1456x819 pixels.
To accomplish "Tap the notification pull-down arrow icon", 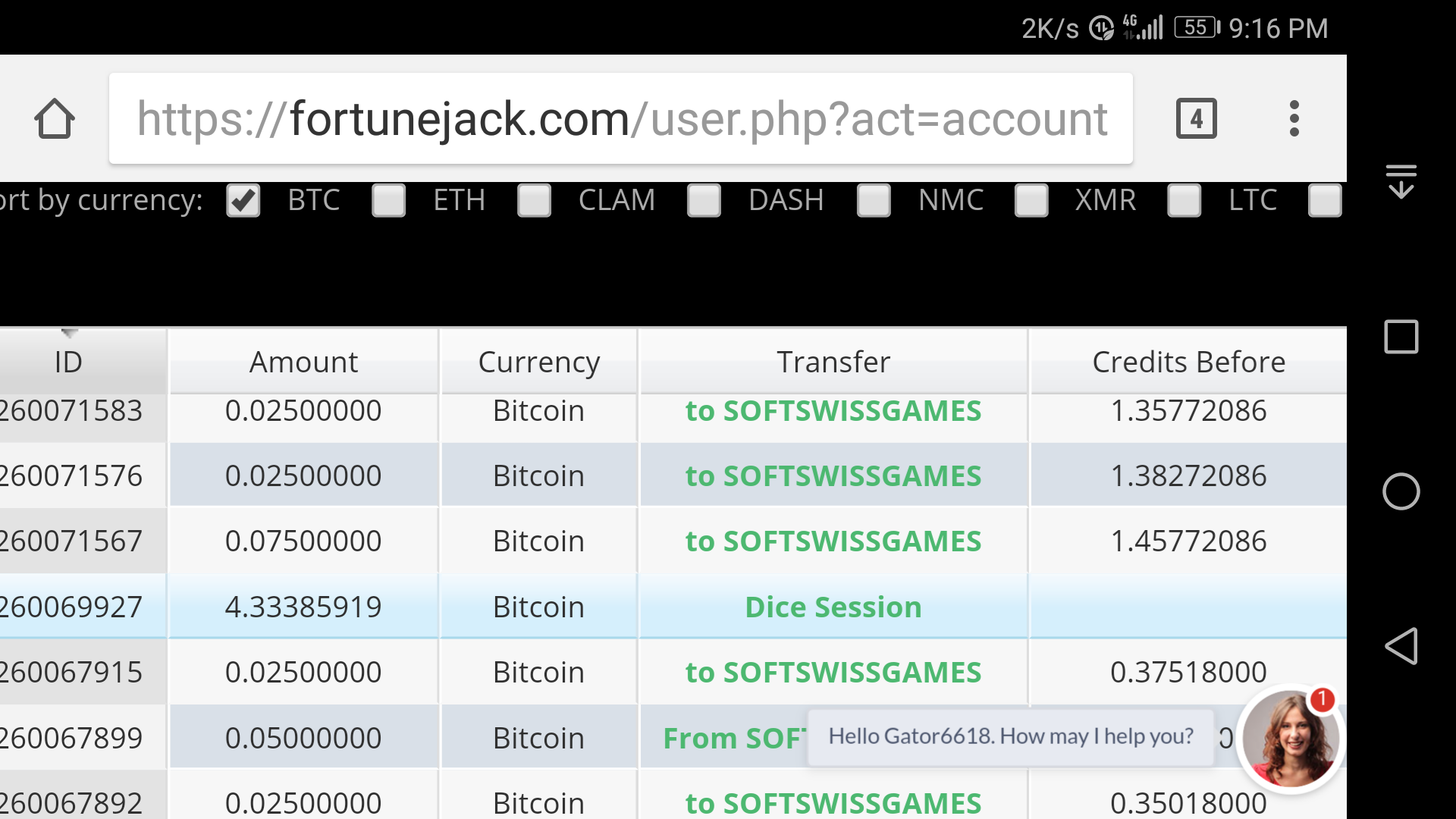I will [1401, 182].
